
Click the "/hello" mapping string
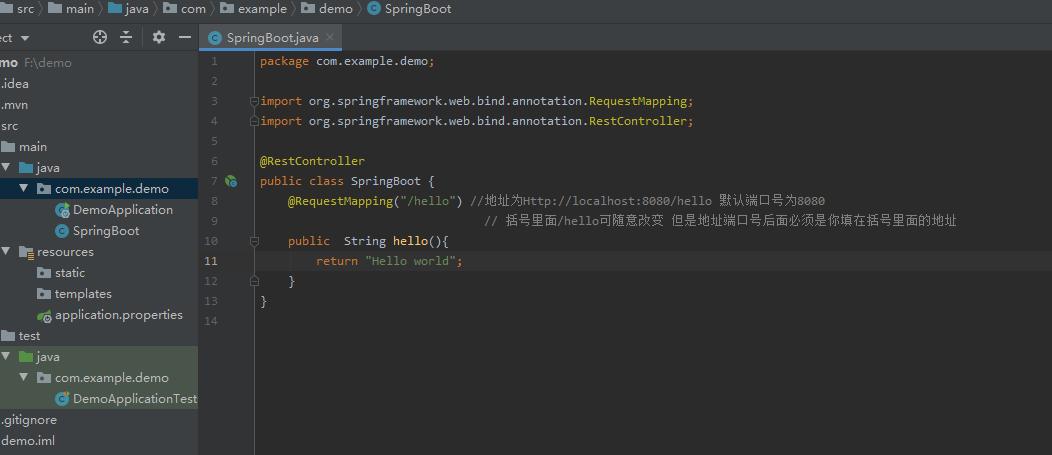[x=428, y=201]
